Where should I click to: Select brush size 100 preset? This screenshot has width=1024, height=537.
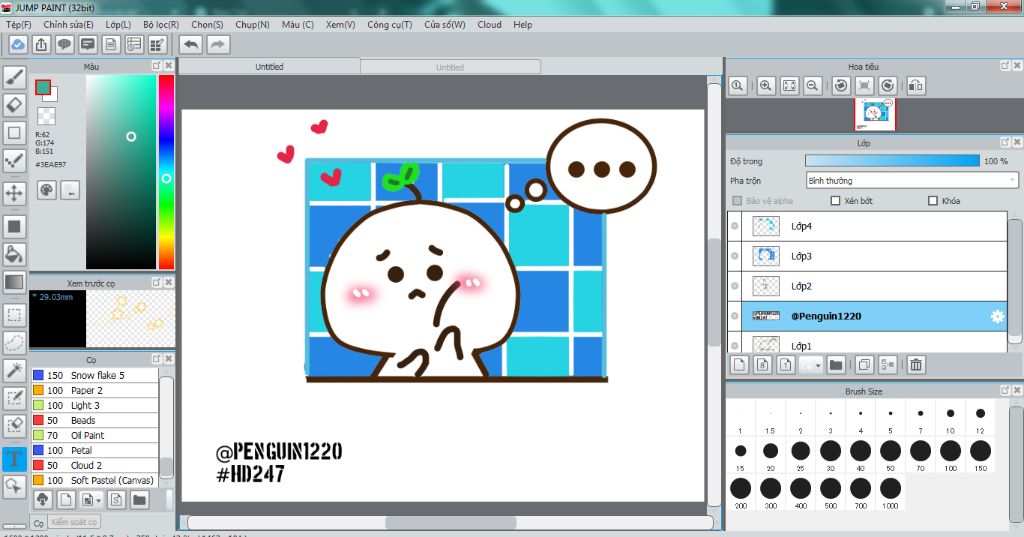tap(950, 451)
